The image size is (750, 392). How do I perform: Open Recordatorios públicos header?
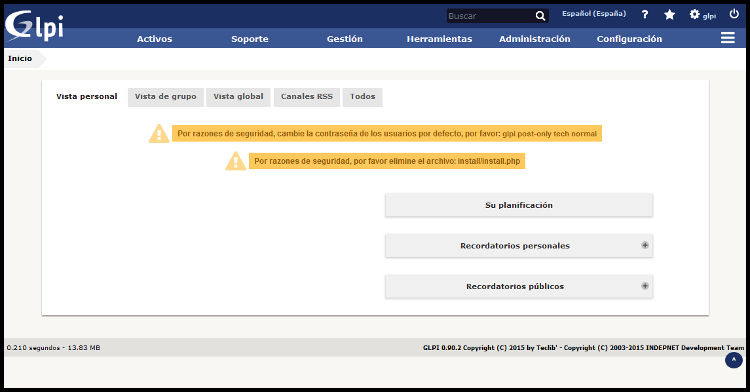pyautogui.click(x=519, y=286)
